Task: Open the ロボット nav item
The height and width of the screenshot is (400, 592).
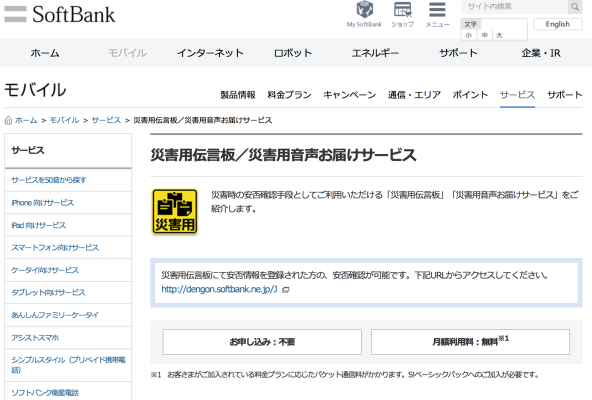Action: pos(293,53)
